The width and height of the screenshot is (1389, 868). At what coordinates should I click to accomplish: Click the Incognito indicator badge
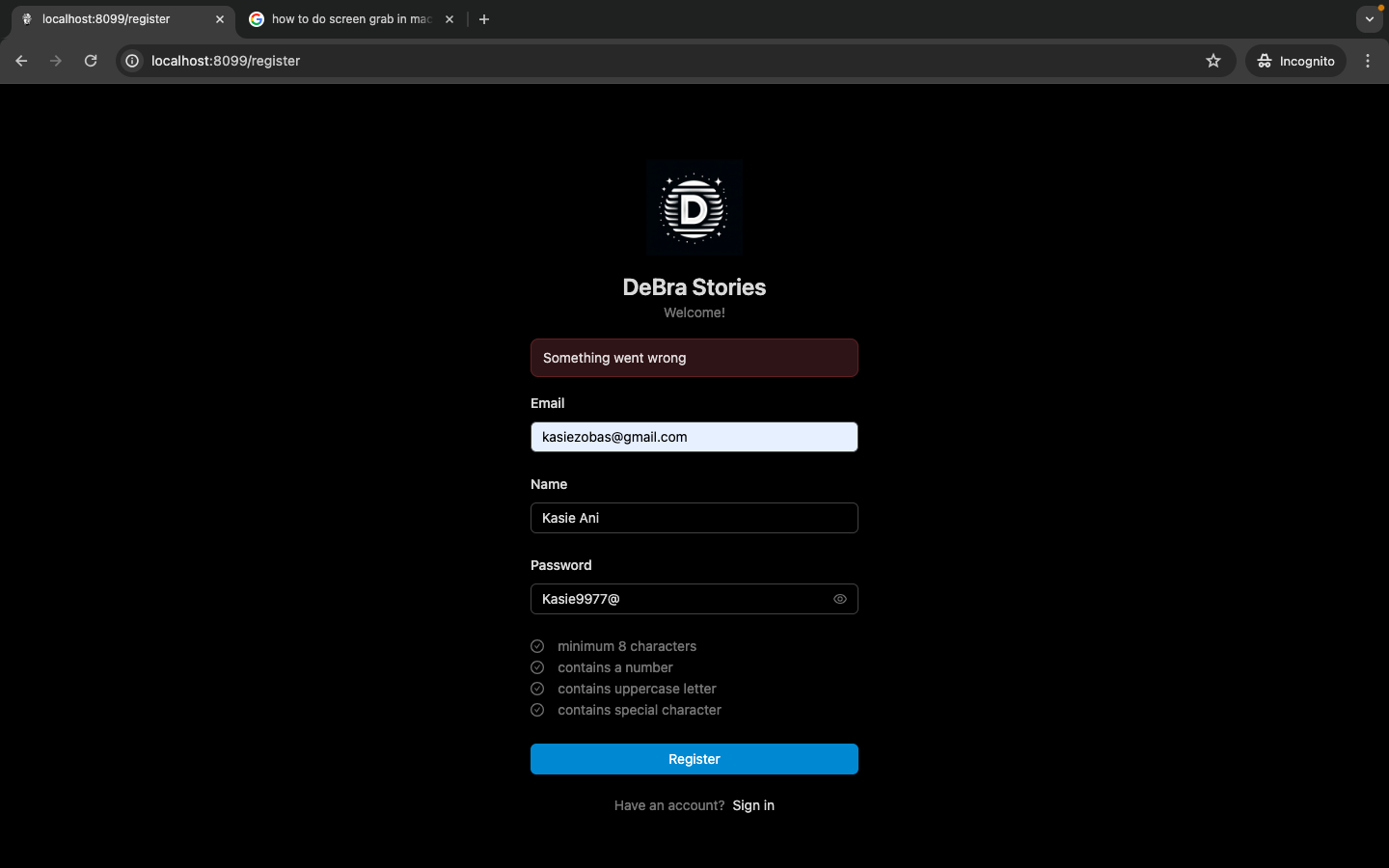click(1295, 60)
